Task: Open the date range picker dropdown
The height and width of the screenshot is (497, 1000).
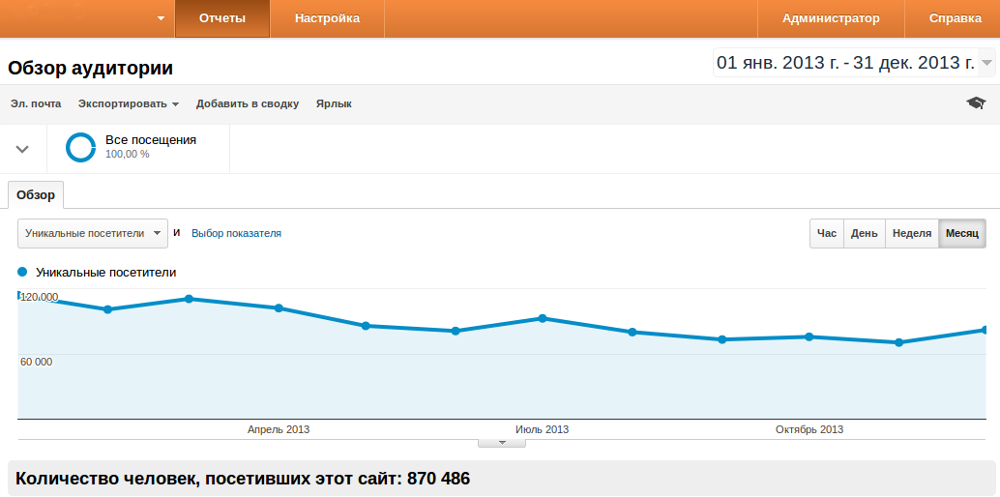Action: click(x=987, y=63)
